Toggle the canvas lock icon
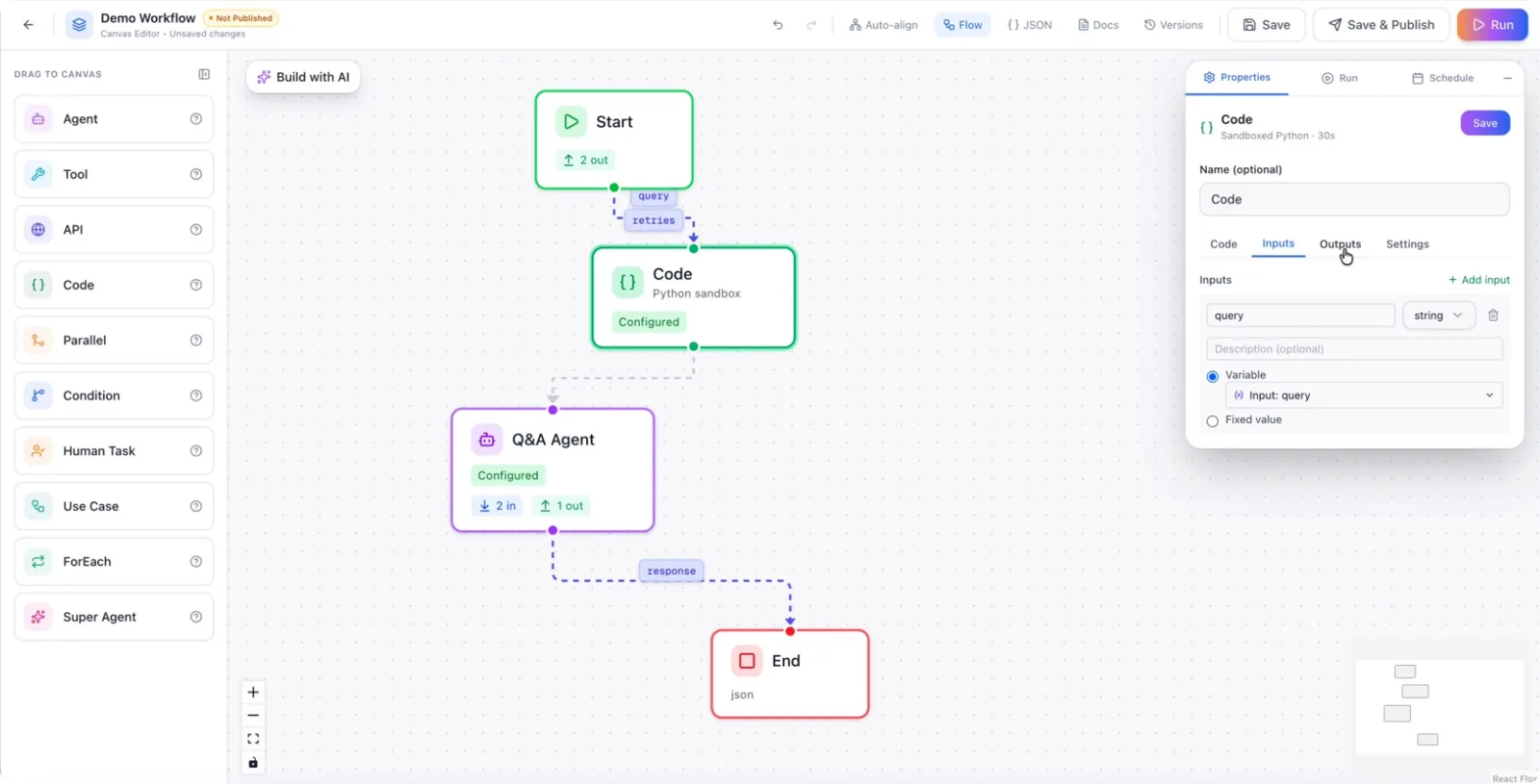 click(x=253, y=763)
